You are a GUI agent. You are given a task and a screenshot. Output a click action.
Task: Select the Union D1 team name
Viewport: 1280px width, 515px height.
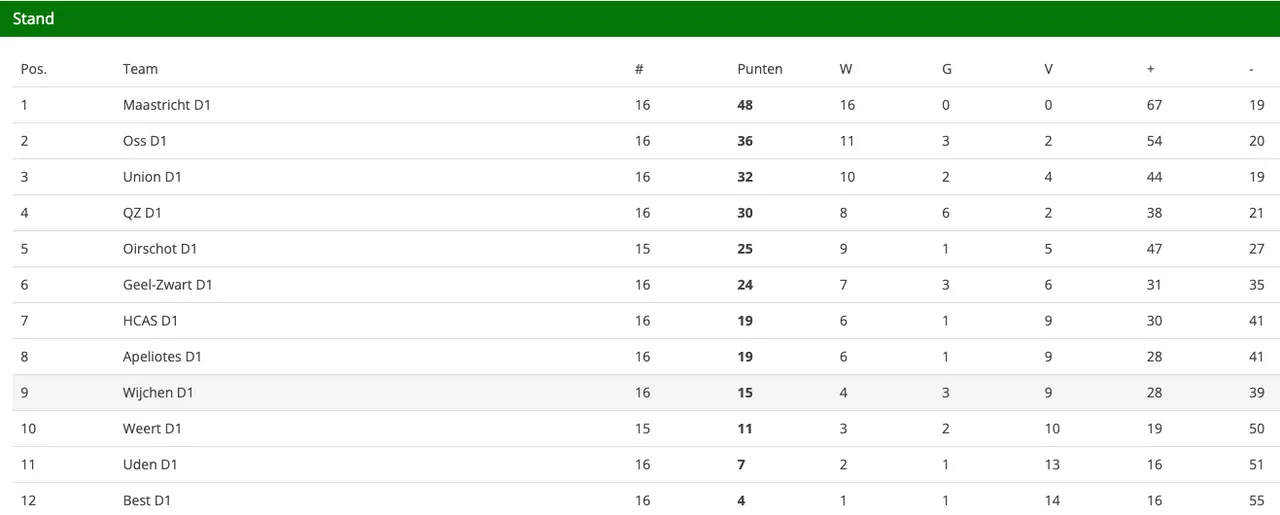coord(152,177)
